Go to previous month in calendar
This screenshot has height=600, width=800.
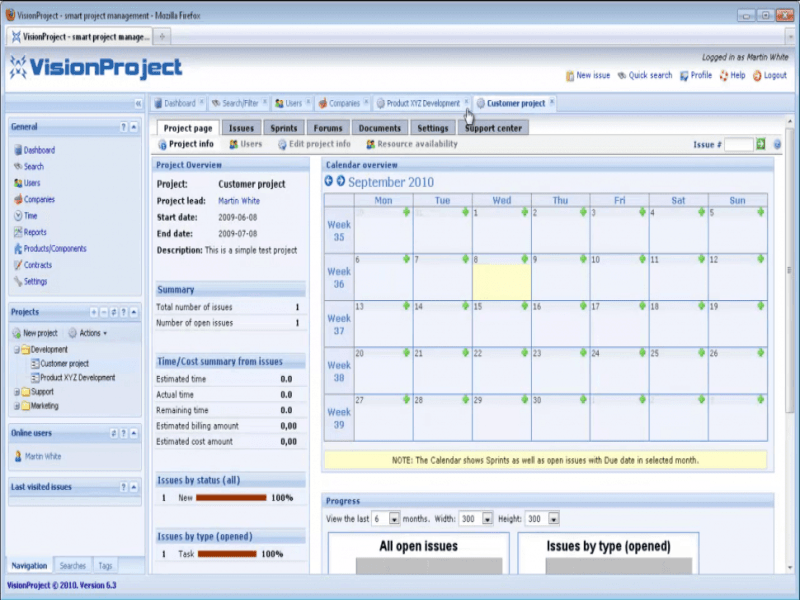[329, 182]
